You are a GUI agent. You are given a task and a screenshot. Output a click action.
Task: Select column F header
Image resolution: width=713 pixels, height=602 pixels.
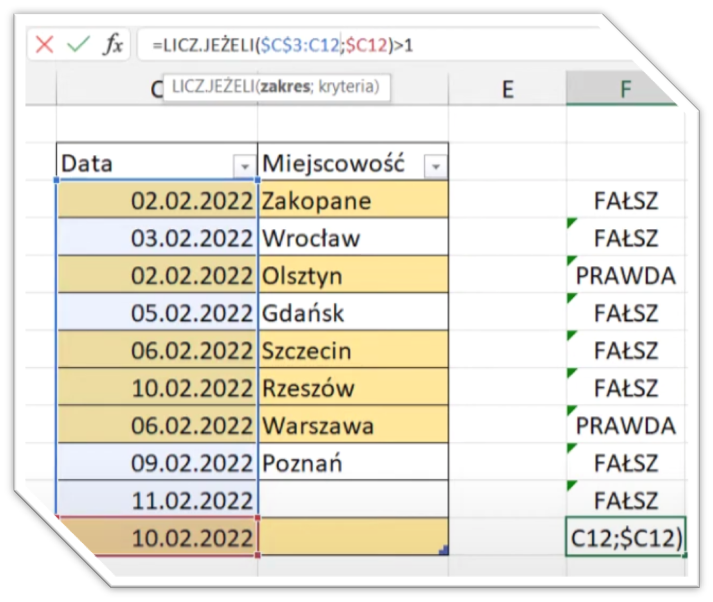point(625,89)
